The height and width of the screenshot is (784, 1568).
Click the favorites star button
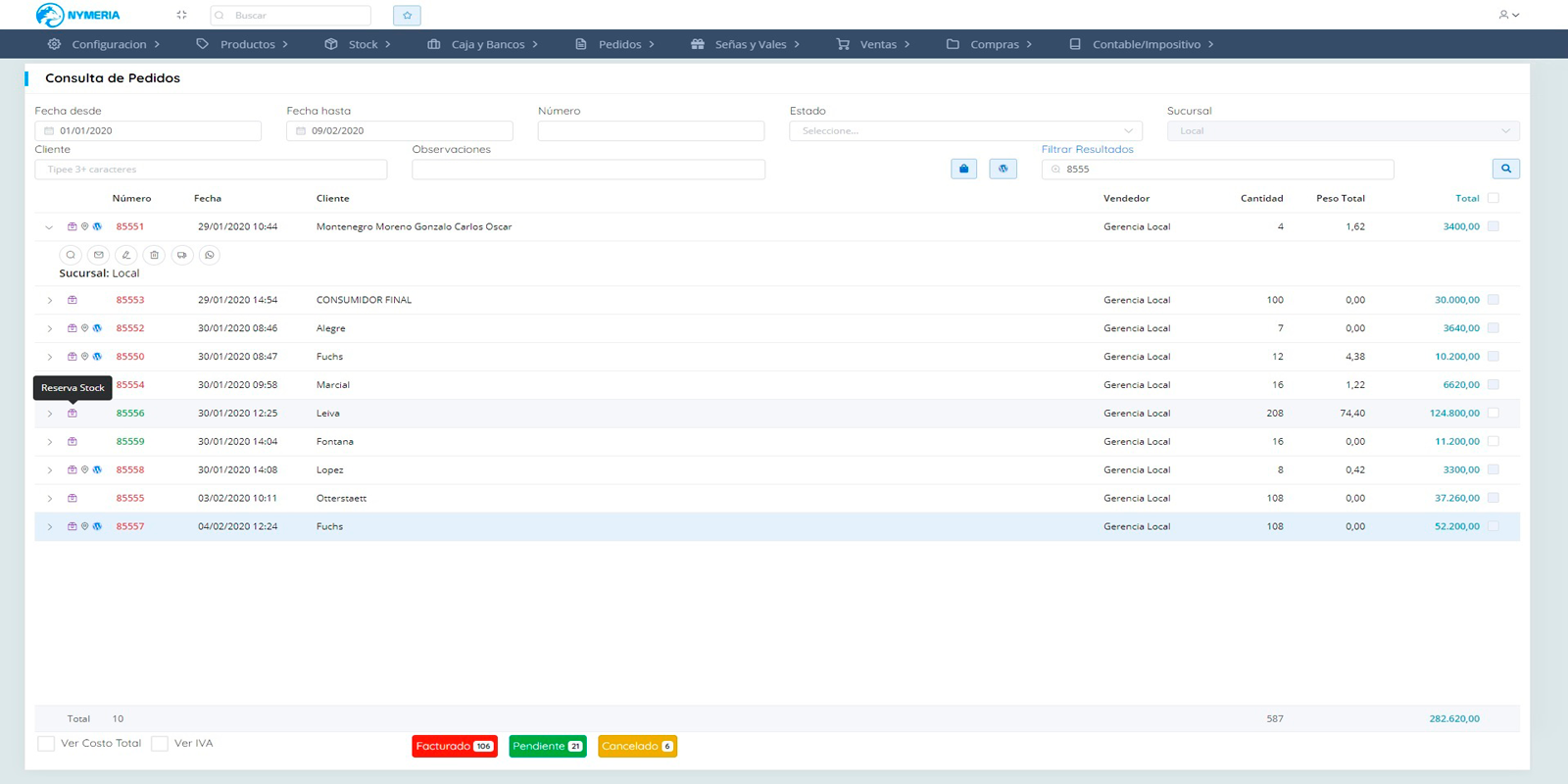(407, 15)
